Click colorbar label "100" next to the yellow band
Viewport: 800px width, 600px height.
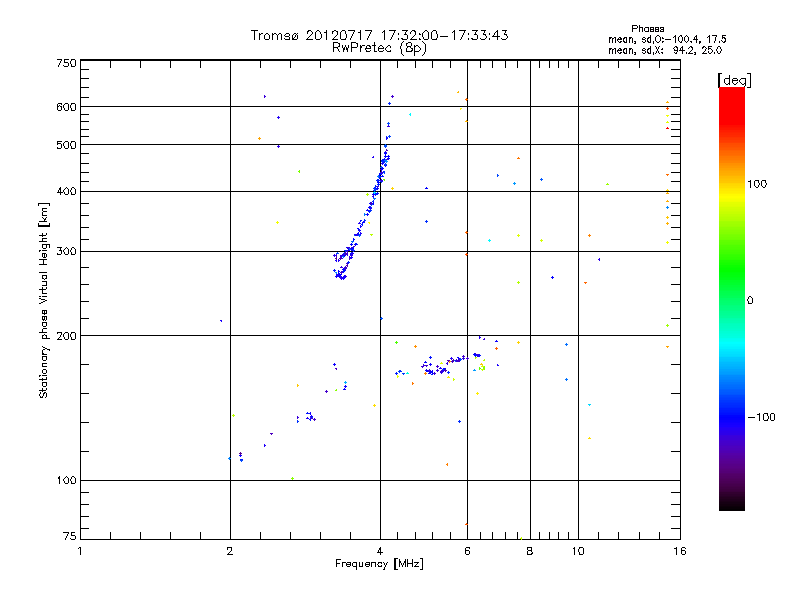pos(757,184)
